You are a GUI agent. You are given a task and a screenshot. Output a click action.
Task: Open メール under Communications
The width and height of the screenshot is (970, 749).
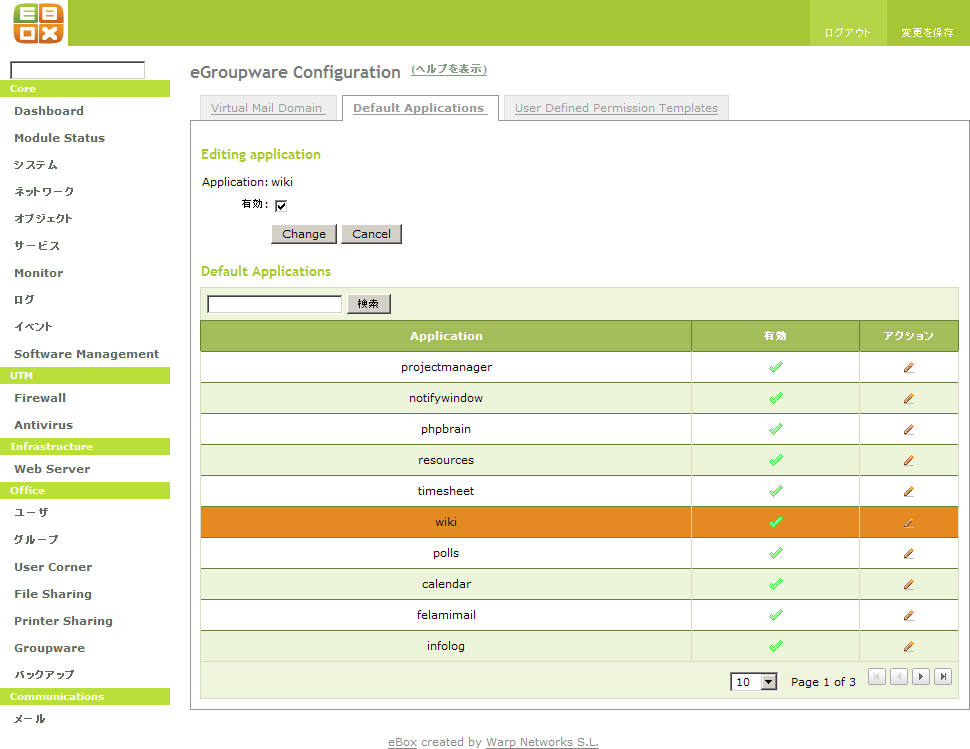(29, 719)
